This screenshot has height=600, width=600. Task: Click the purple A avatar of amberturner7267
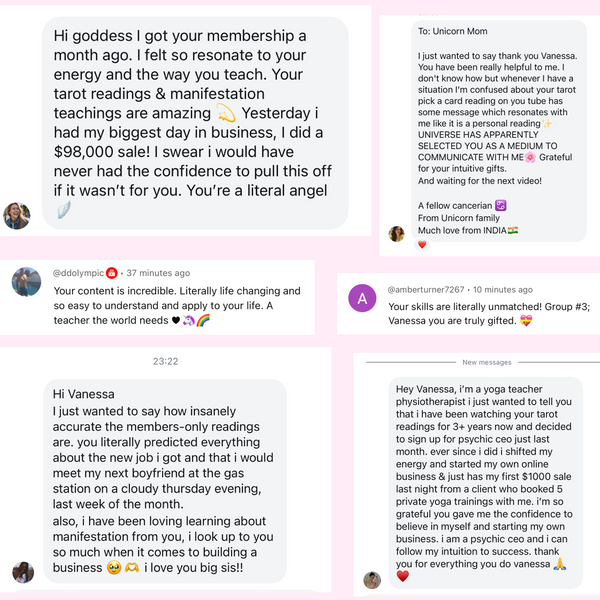[362, 298]
